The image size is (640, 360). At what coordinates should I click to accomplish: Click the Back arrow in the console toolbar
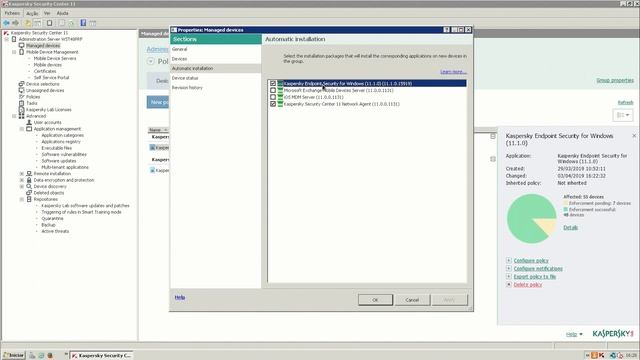pyautogui.click(x=7, y=23)
